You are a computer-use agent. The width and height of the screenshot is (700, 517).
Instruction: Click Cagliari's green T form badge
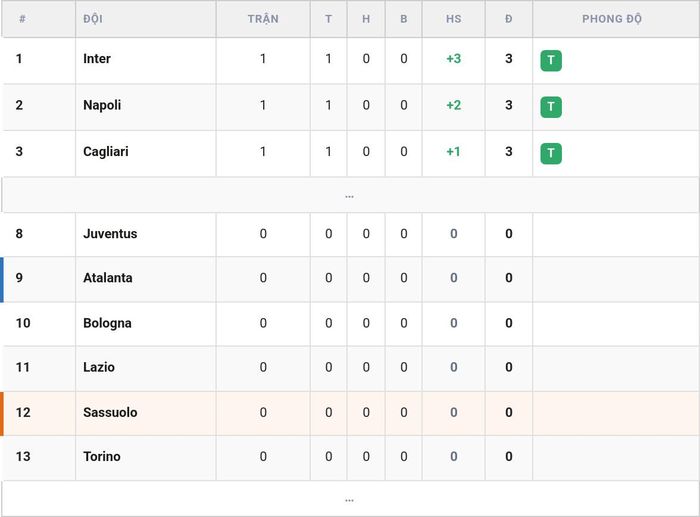551,154
